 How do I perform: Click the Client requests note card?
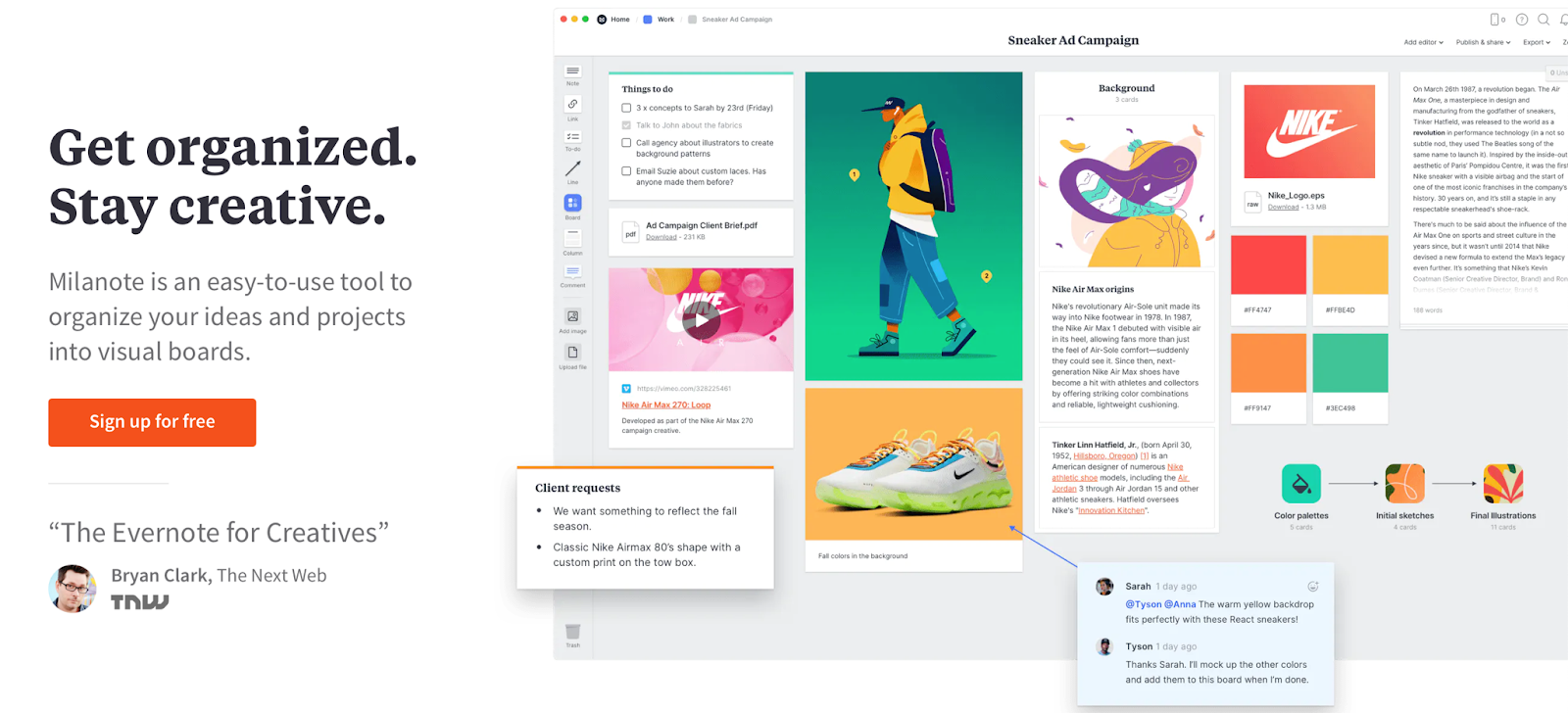tap(645, 528)
